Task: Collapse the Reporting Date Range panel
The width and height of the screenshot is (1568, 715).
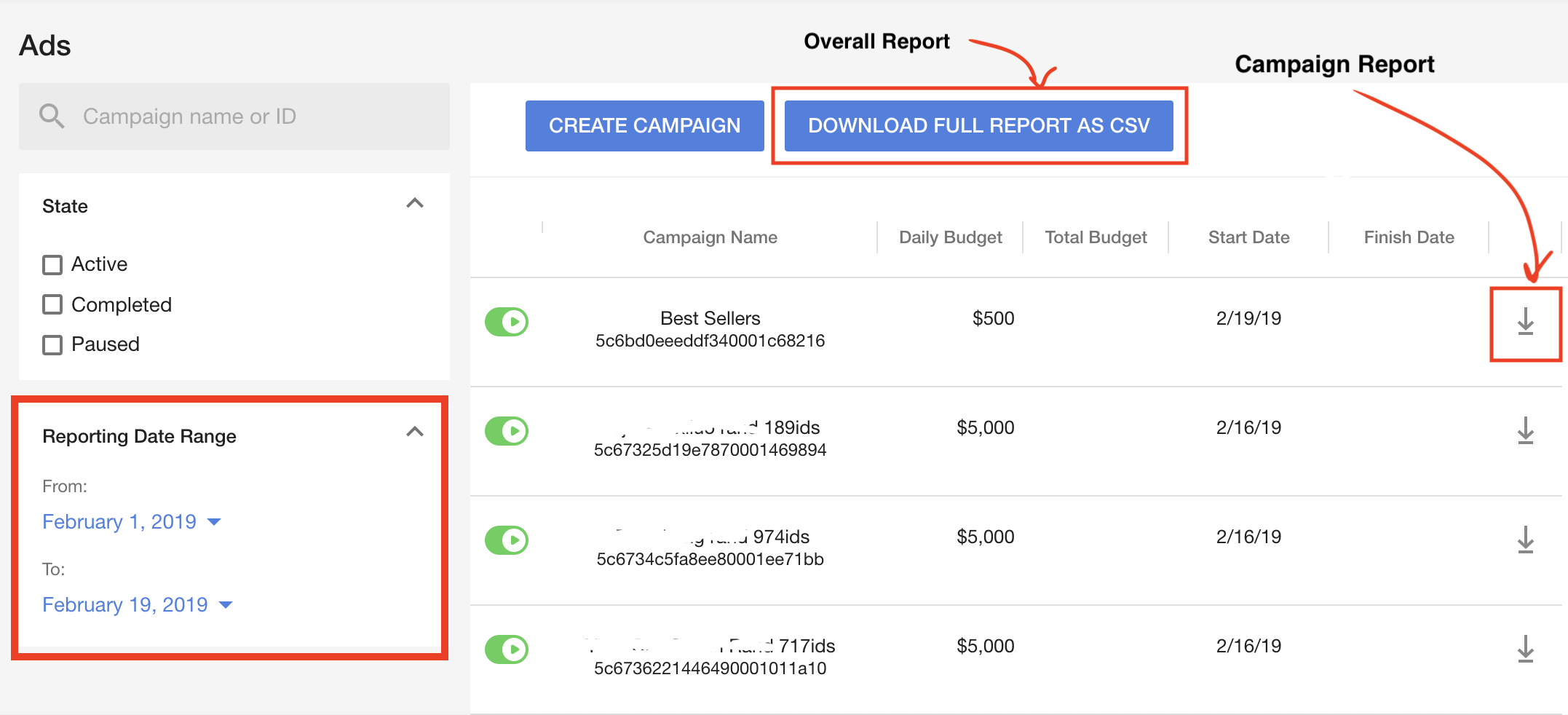Action: pyautogui.click(x=415, y=432)
